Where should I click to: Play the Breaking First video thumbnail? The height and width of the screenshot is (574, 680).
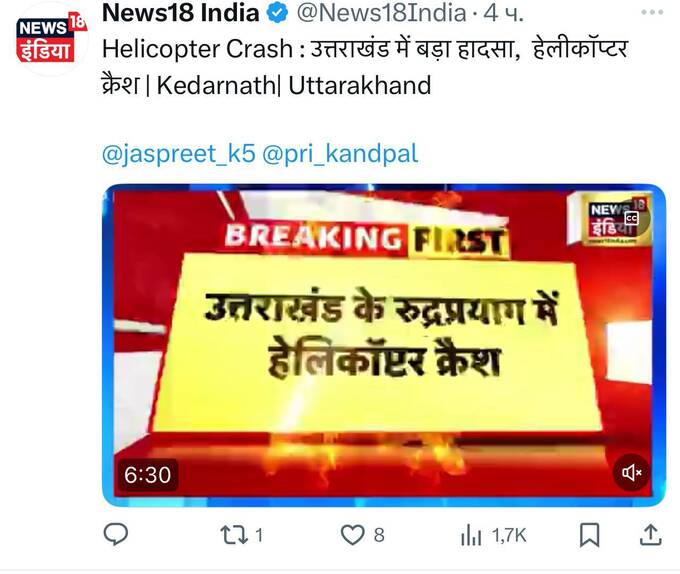383,346
